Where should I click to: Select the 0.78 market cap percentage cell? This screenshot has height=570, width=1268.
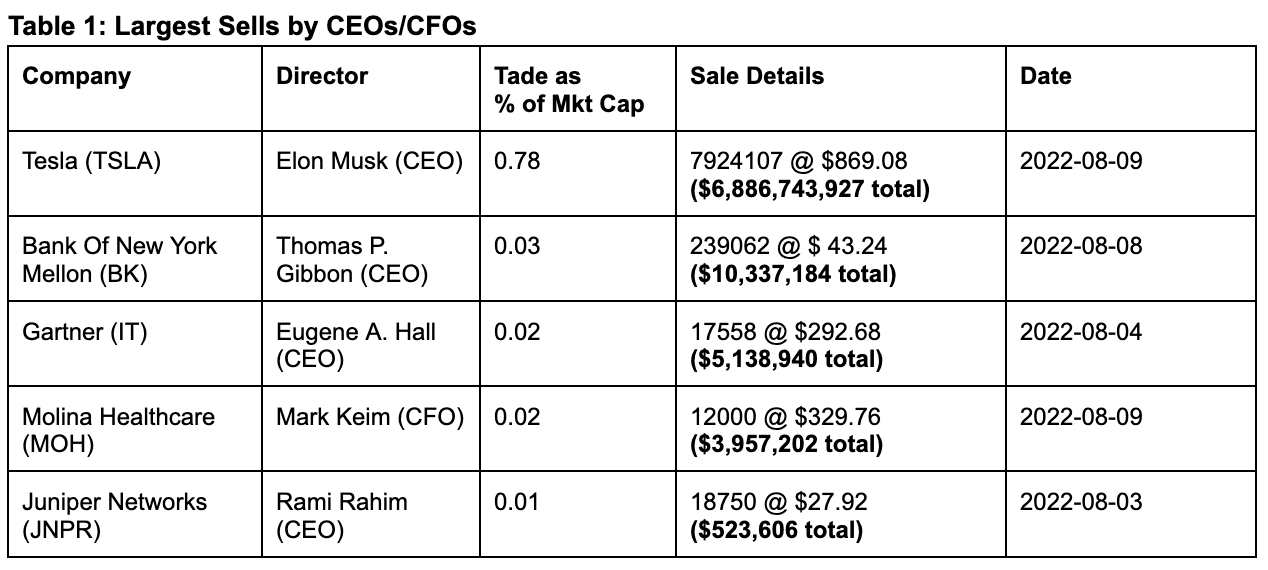pos(578,172)
